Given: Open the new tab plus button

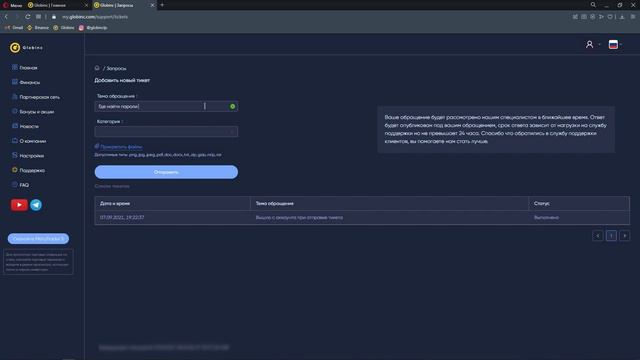Looking at the screenshot, I should (x=162, y=5).
